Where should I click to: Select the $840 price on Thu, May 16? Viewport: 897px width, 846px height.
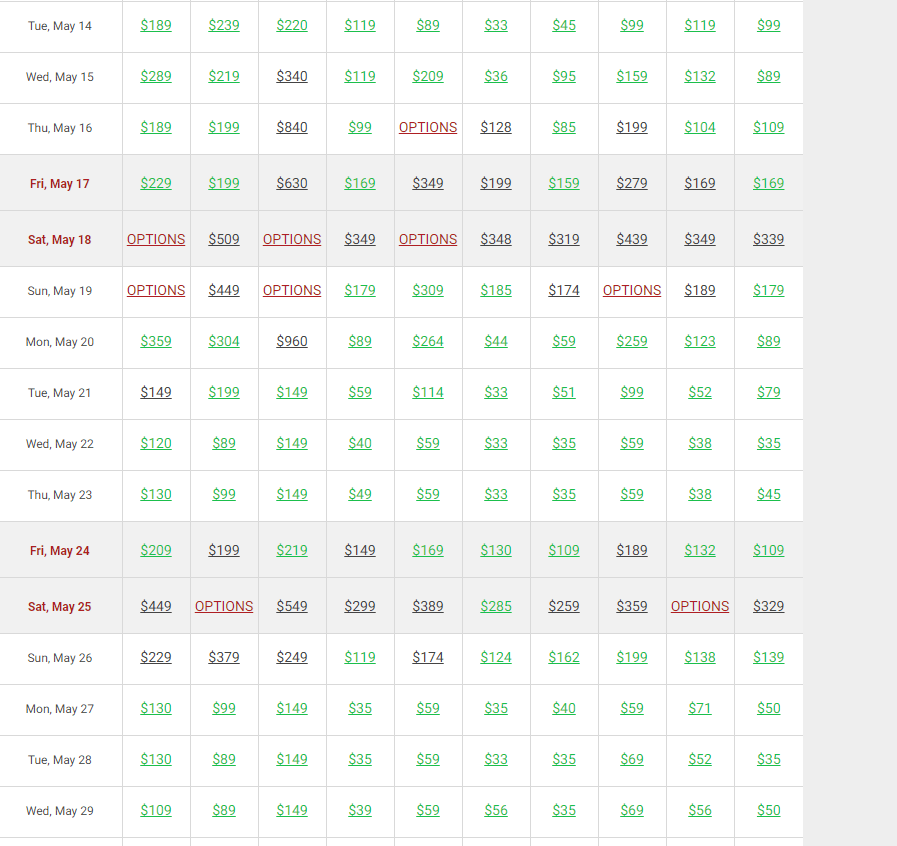click(292, 127)
